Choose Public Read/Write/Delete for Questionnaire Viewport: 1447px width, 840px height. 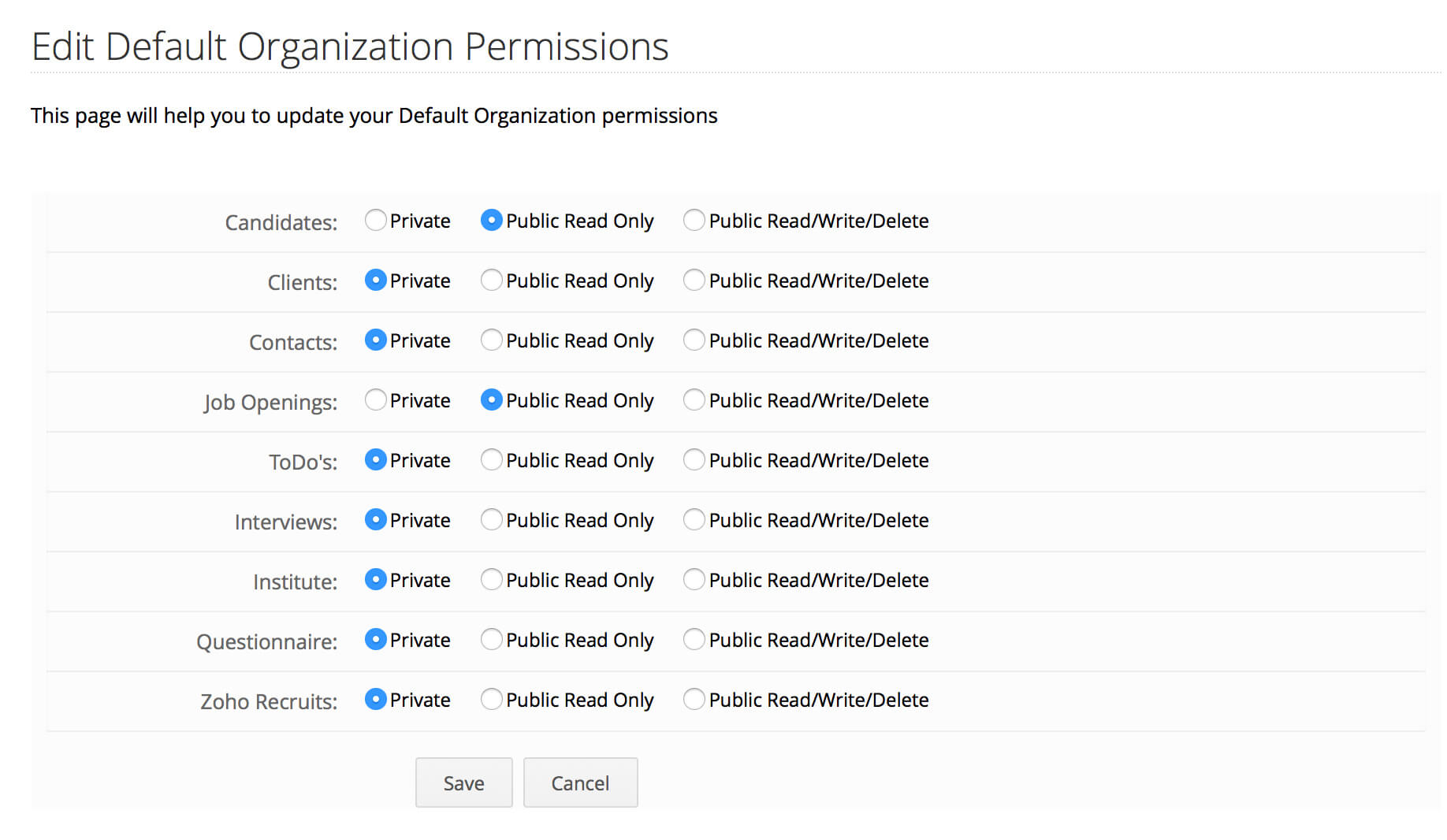coord(694,640)
